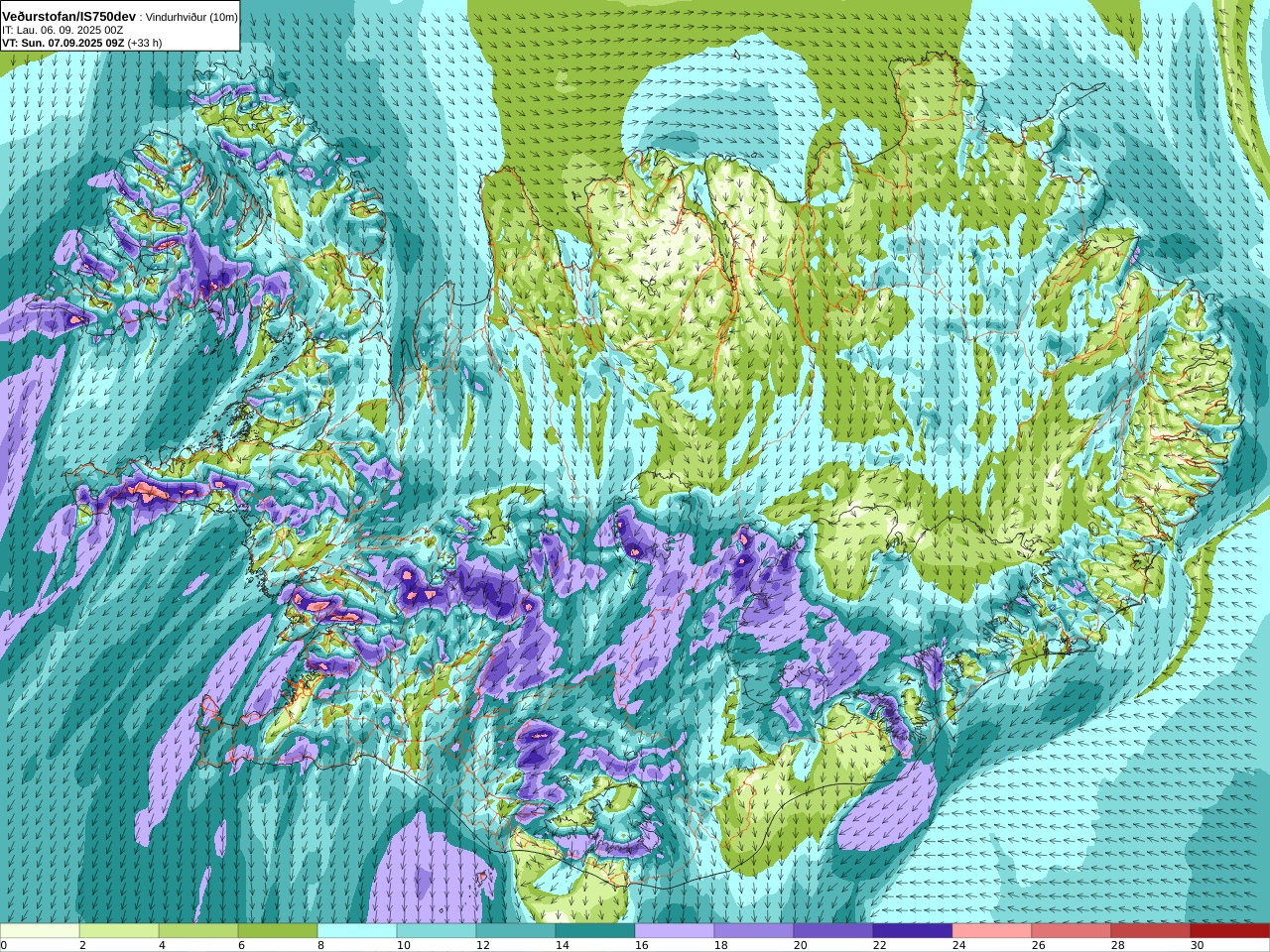This screenshot has height=952, width=1270.
Task: Click the legend scale value '18'
Action: [x=721, y=945]
